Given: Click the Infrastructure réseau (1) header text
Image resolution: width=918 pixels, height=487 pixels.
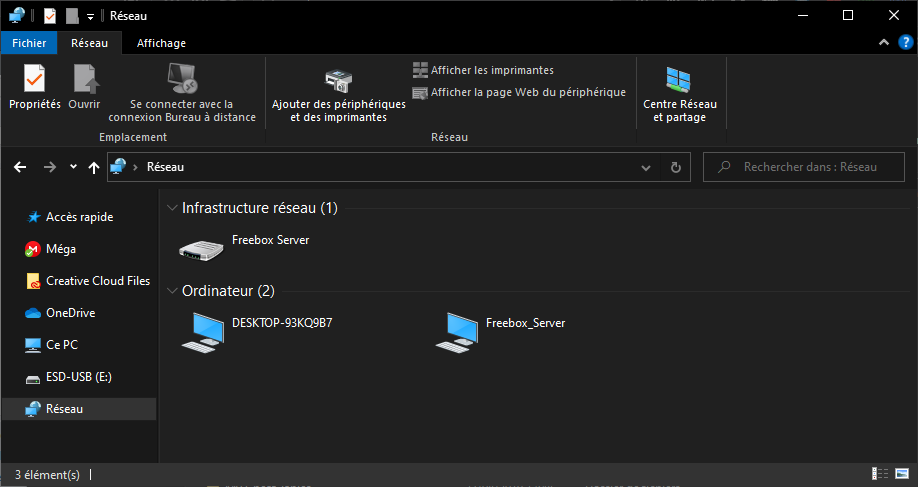Looking at the screenshot, I should tap(259, 208).
